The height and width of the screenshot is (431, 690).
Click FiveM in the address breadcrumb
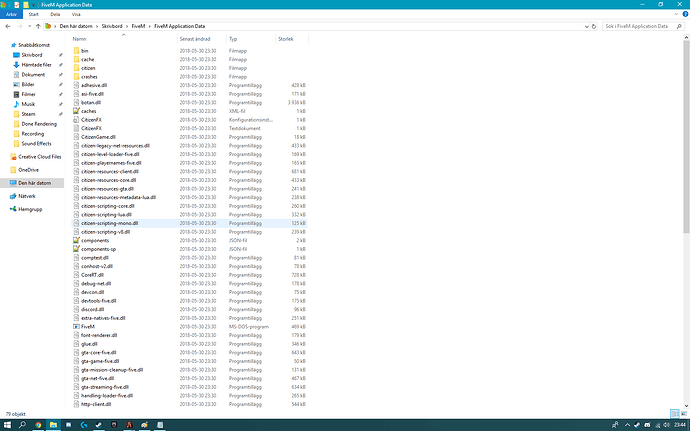click(138, 26)
